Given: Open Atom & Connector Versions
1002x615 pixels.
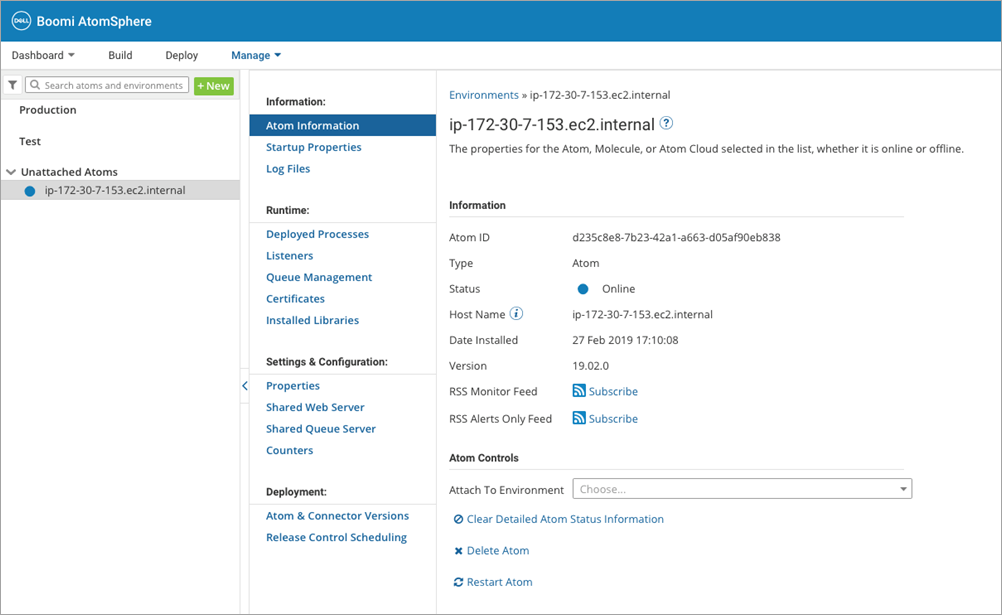Looking at the screenshot, I should coord(337,516).
